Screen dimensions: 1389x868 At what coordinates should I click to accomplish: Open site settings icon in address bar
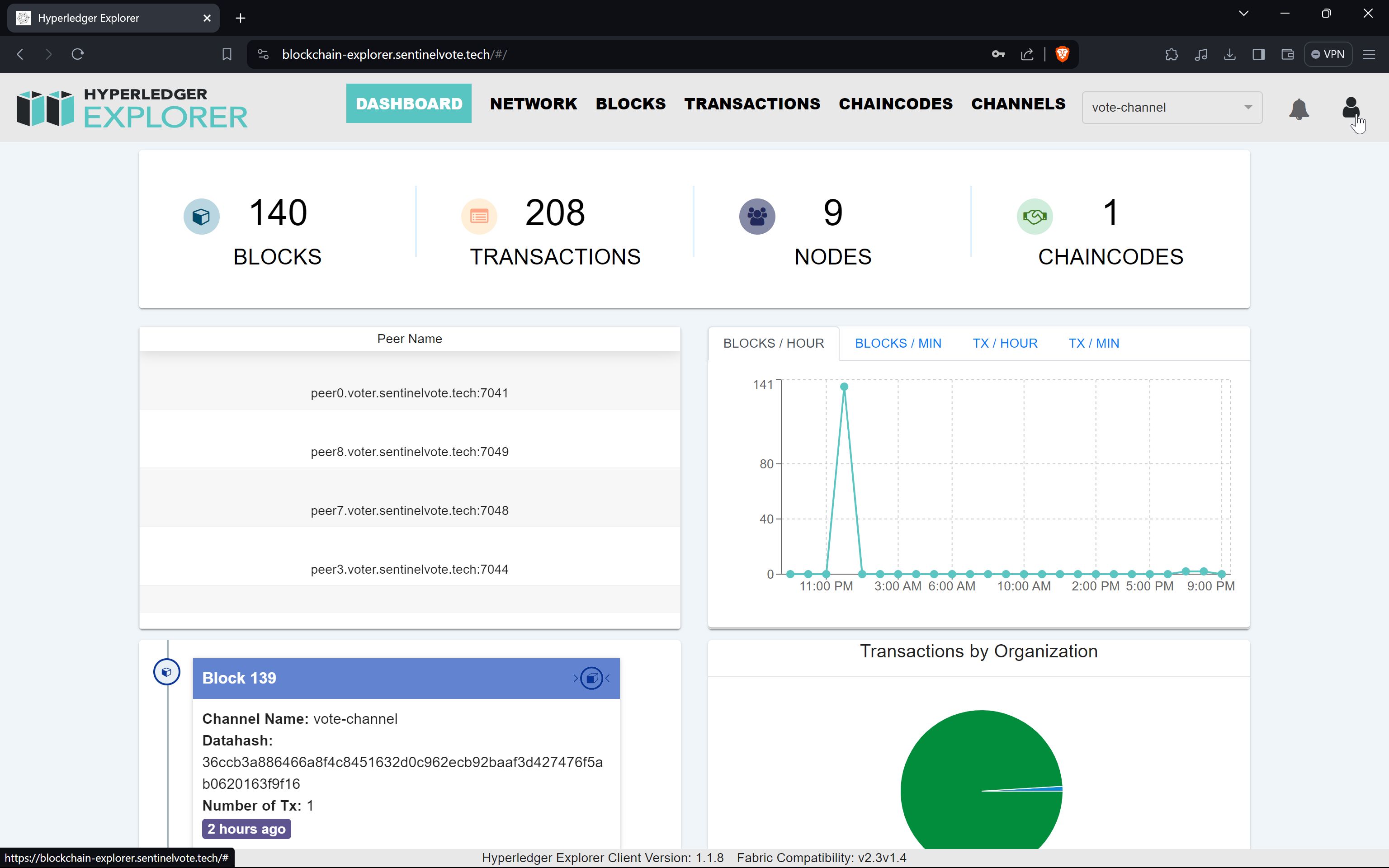tap(263, 54)
